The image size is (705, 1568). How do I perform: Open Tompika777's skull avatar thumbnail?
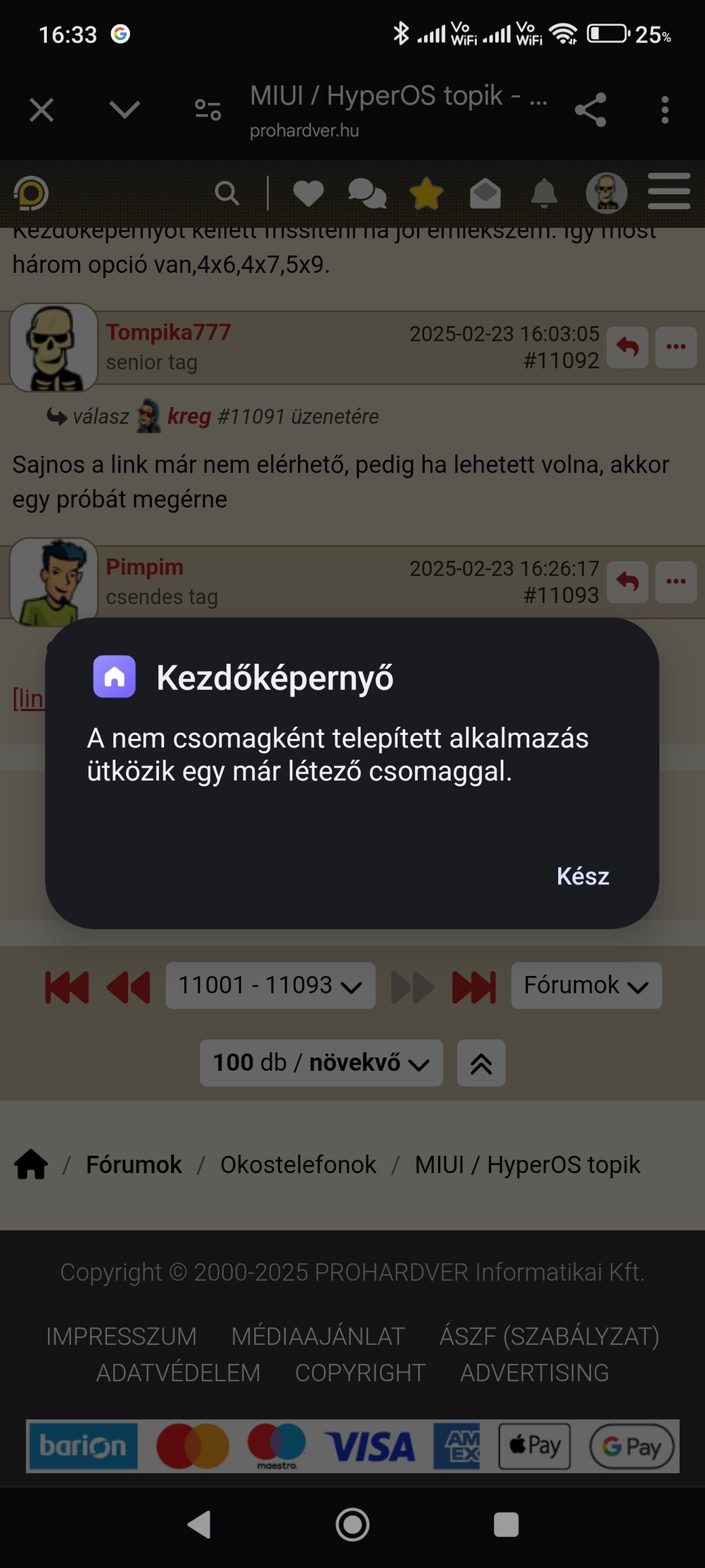tap(54, 347)
